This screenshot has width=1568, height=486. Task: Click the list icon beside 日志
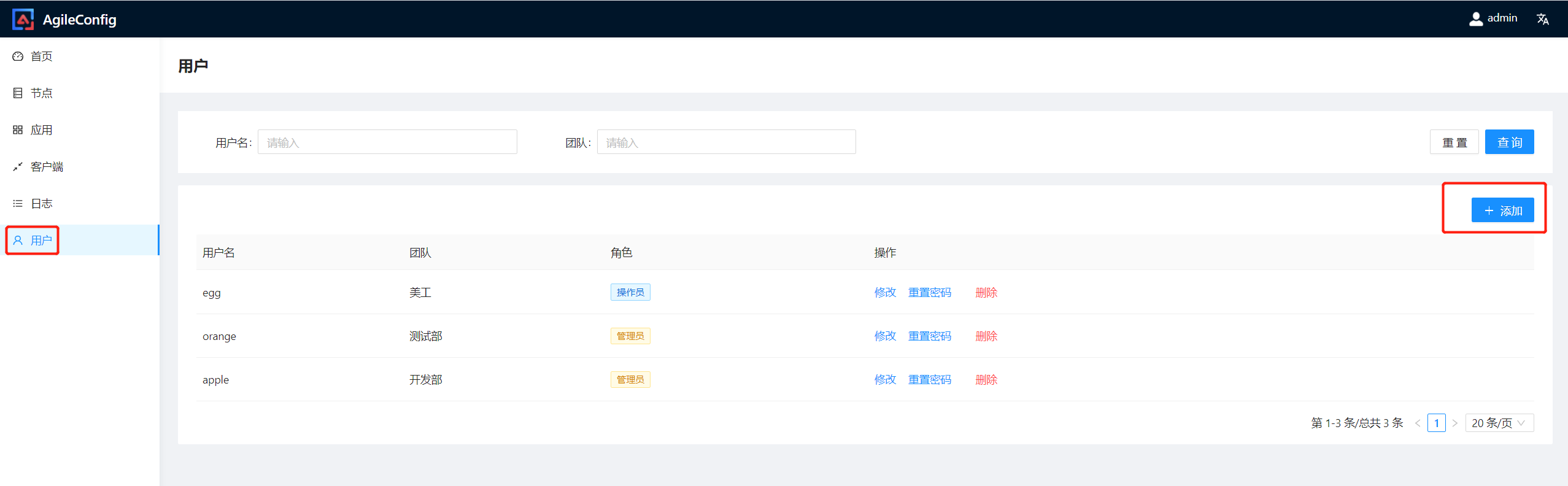point(18,204)
